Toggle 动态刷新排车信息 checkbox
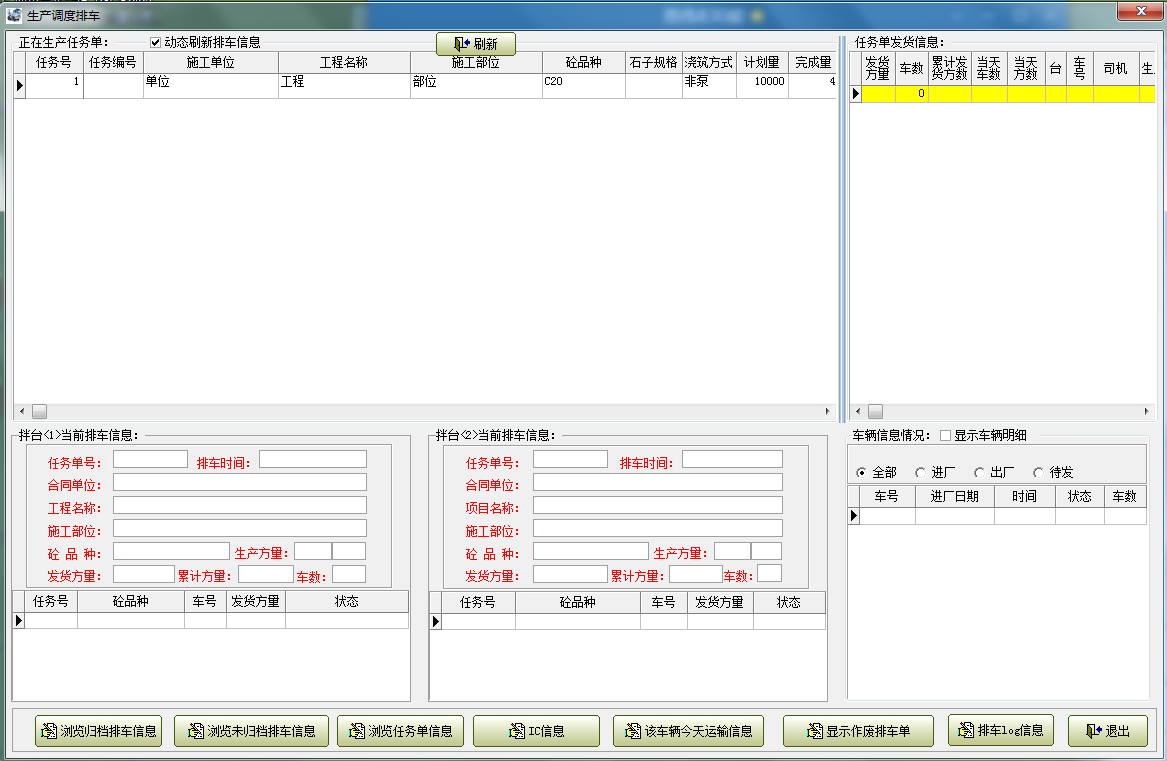 (156, 42)
